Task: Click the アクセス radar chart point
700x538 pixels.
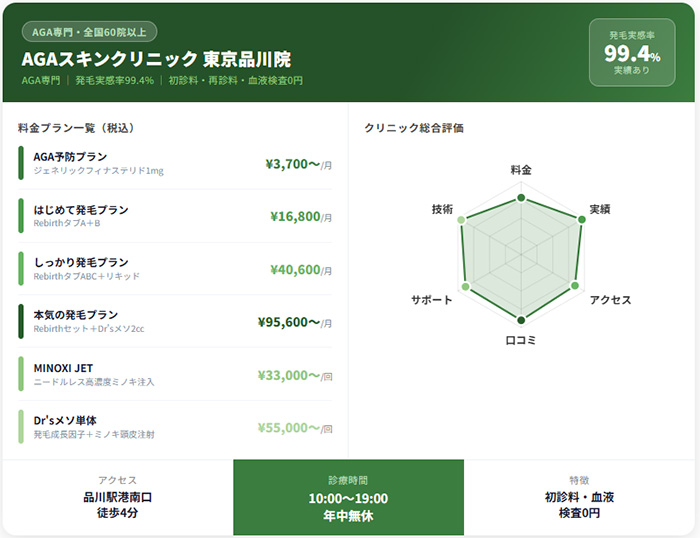Action: (576, 287)
